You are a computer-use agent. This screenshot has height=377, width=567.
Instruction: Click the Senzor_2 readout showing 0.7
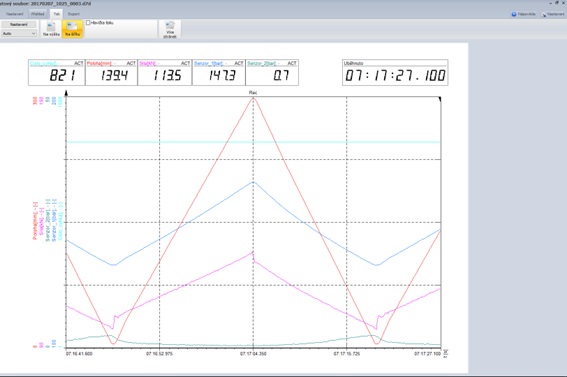[272, 73]
